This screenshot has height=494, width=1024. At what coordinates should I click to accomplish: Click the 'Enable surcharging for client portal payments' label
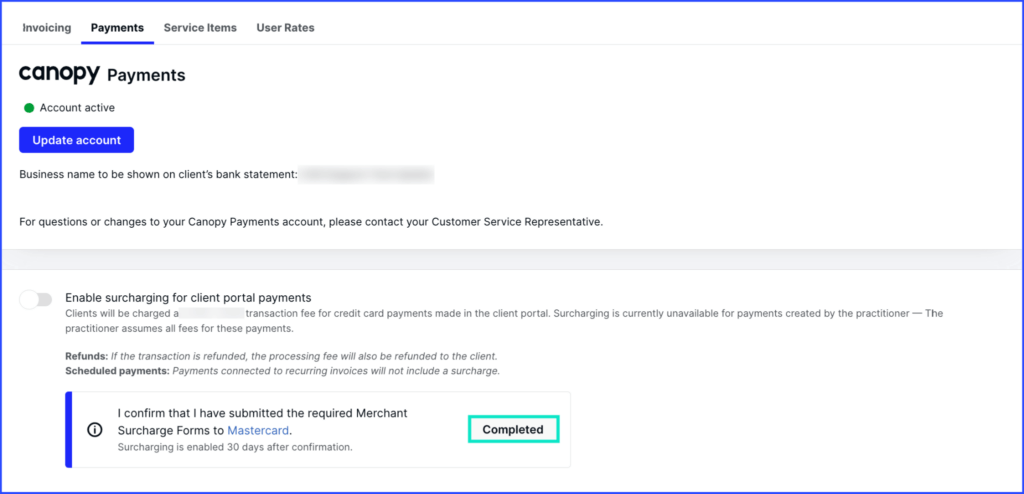pos(188,297)
